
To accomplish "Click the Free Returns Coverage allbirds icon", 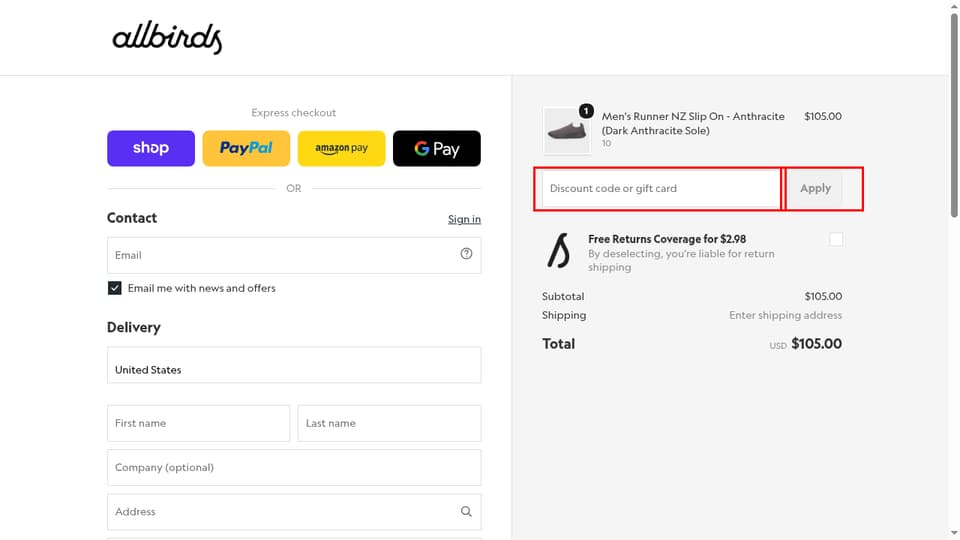I will click(558, 250).
